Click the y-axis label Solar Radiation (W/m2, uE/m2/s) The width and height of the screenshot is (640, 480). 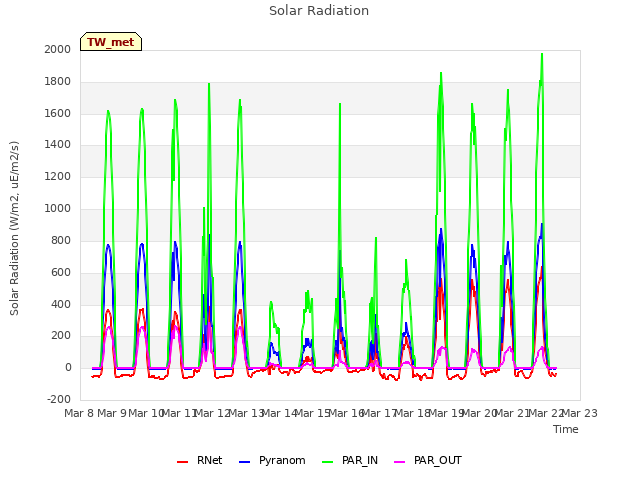pos(14,228)
